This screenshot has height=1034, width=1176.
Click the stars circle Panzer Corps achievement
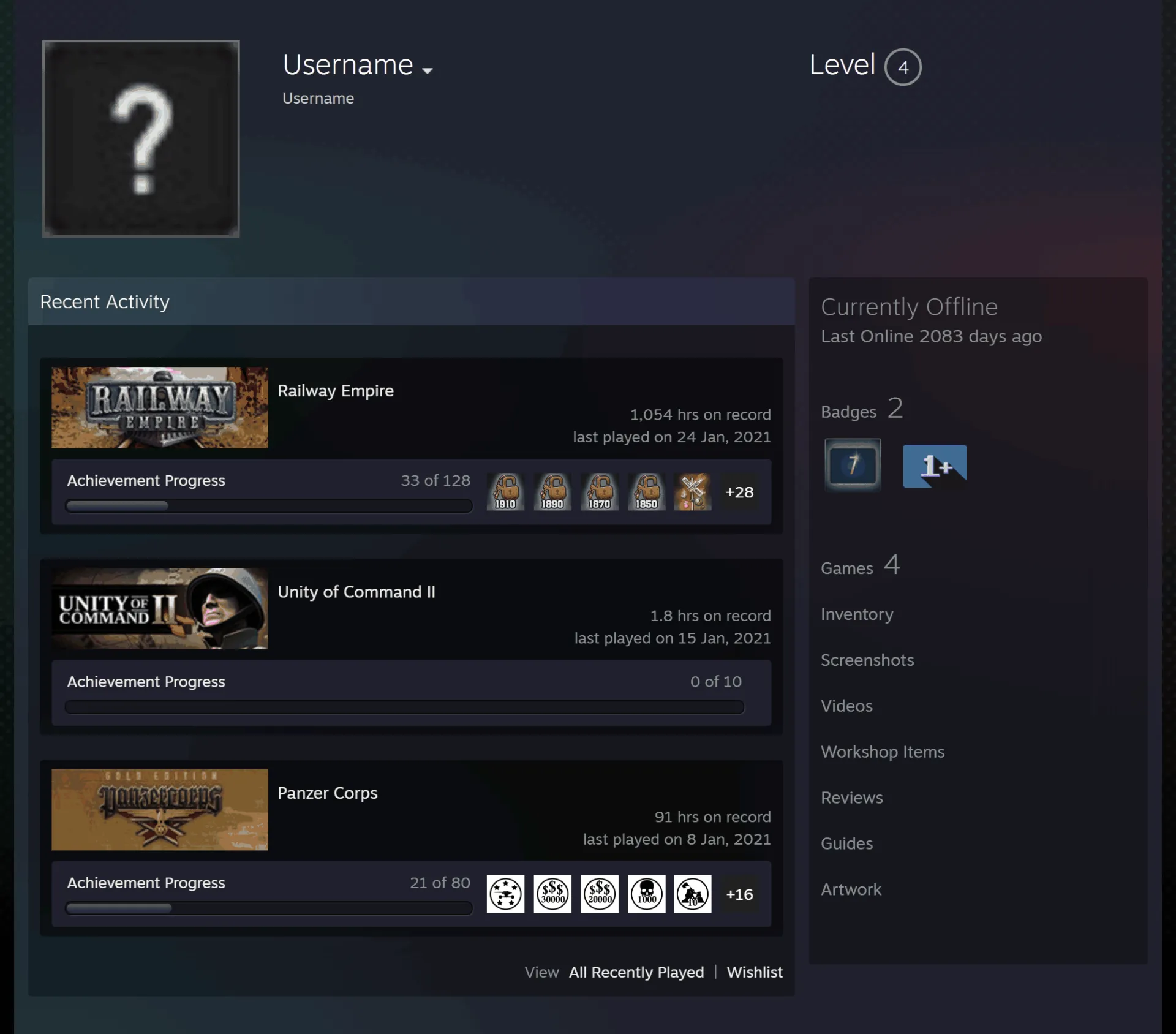click(x=505, y=894)
